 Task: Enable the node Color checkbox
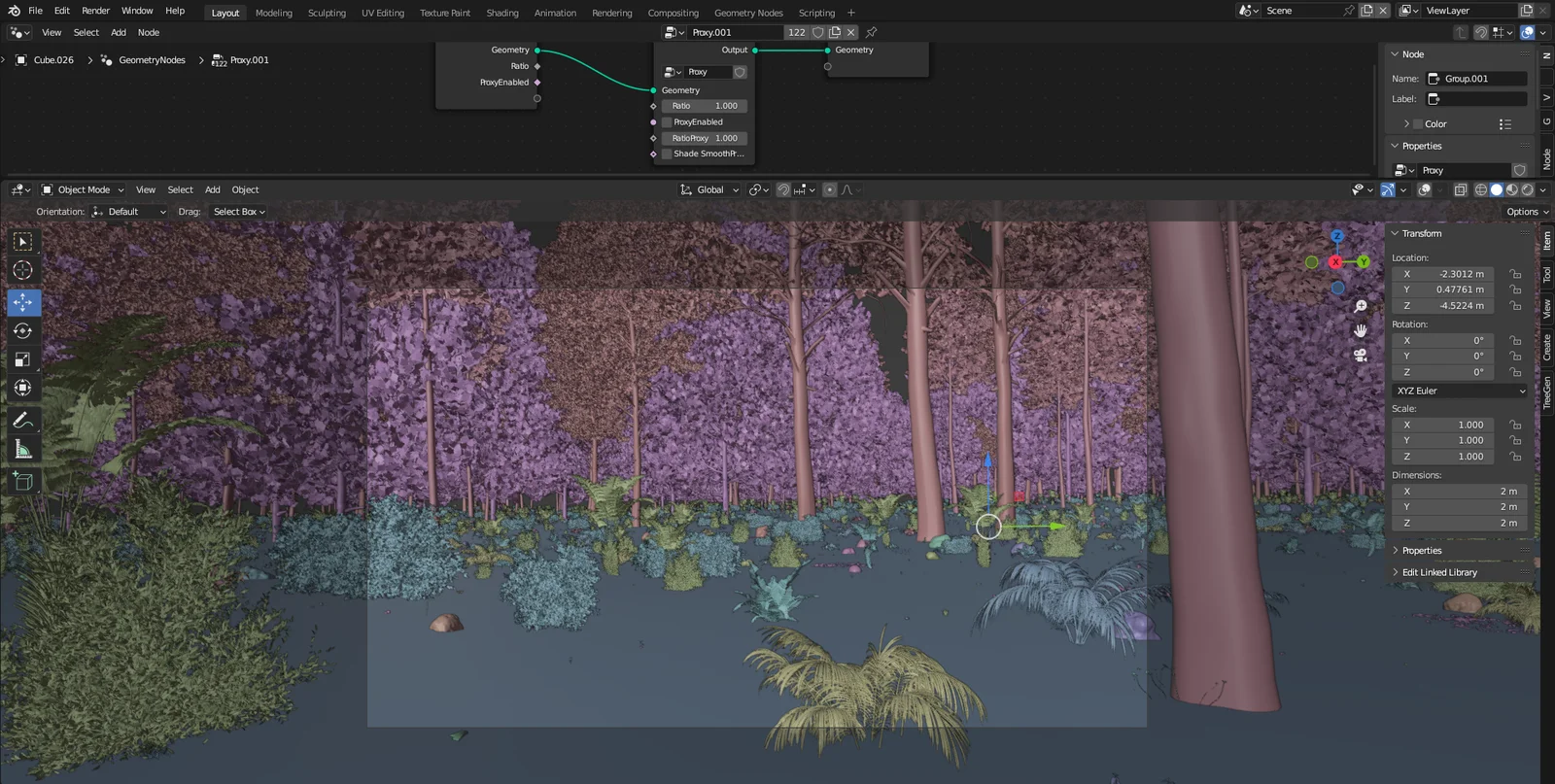pos(1418,124)
